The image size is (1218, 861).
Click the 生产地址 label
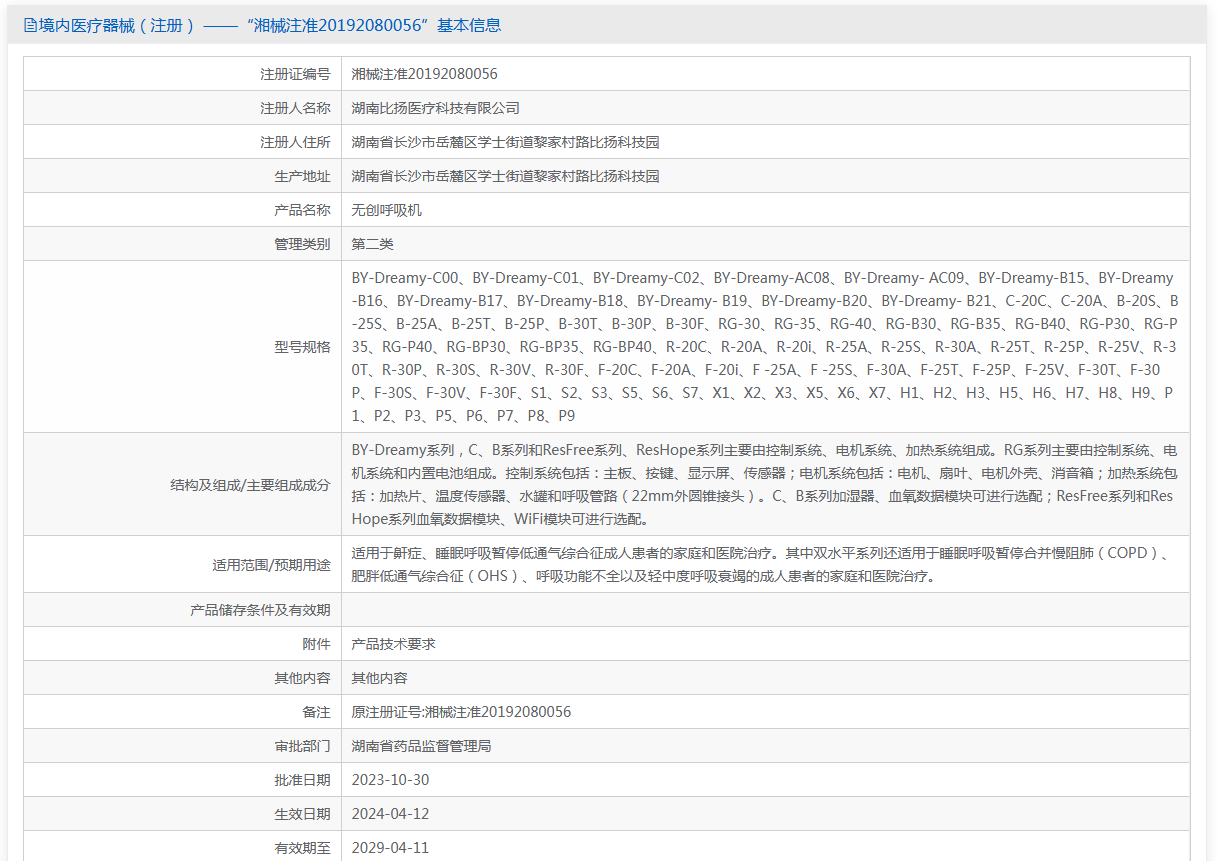[302, 176]
